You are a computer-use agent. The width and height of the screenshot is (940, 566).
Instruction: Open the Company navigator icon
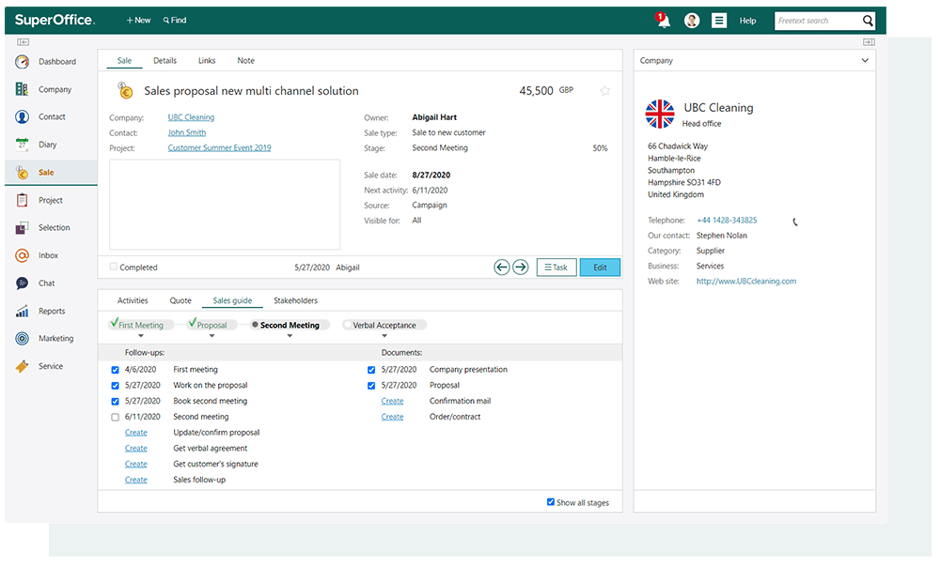coord(22,89)
